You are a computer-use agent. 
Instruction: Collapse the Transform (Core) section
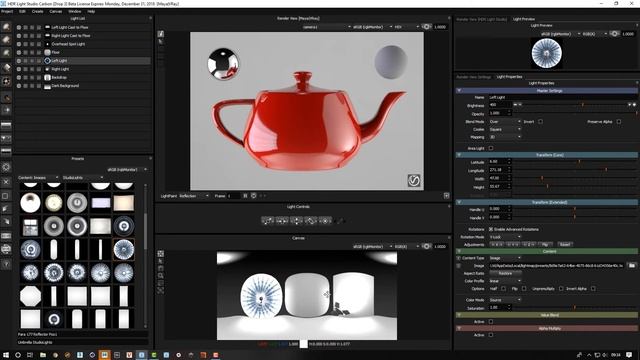[459, 155]
